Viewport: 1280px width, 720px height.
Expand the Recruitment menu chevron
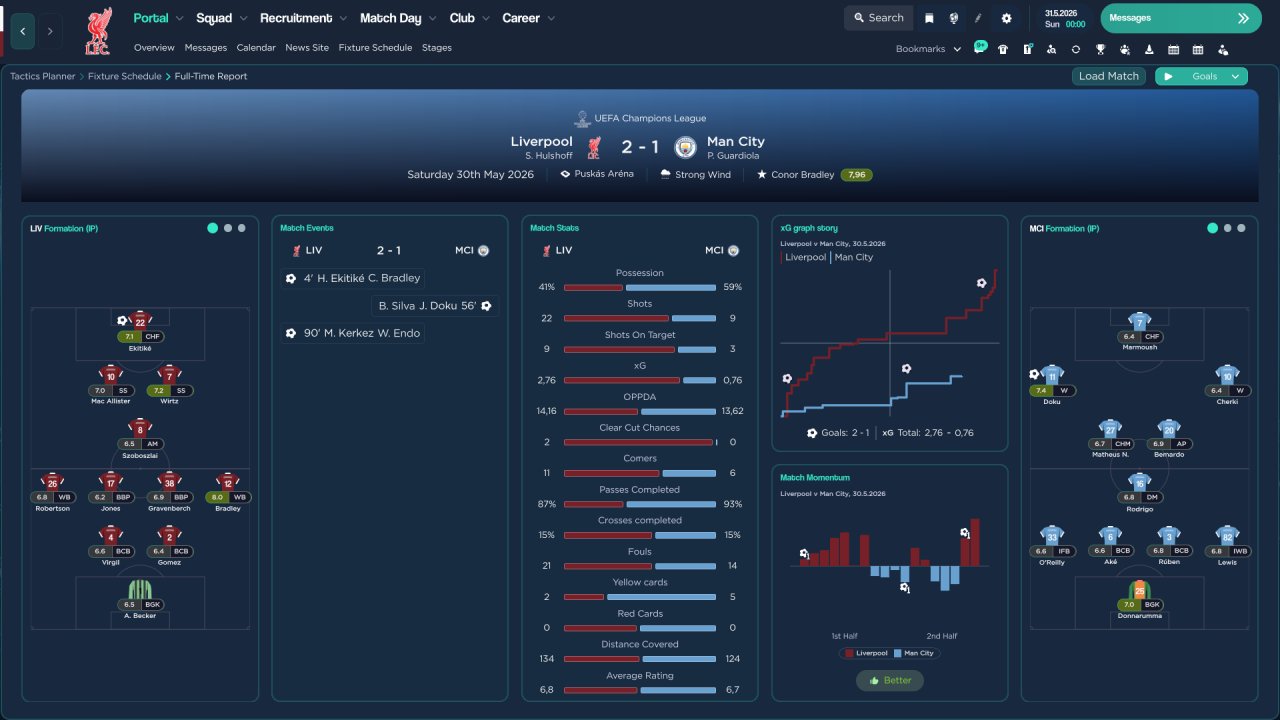click(x=343, y=18)
